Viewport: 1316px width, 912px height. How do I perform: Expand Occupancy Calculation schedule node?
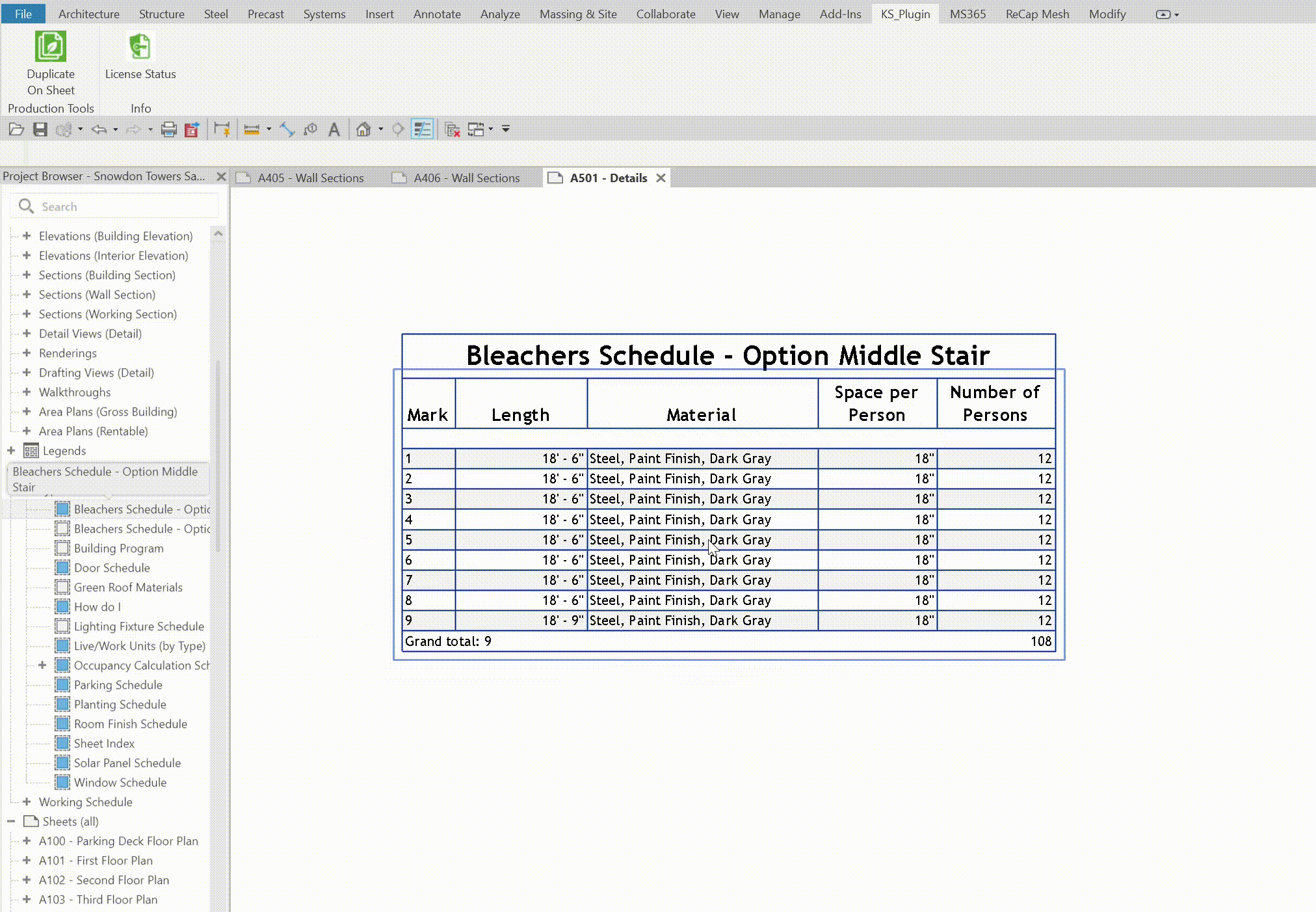click(42, 665)
